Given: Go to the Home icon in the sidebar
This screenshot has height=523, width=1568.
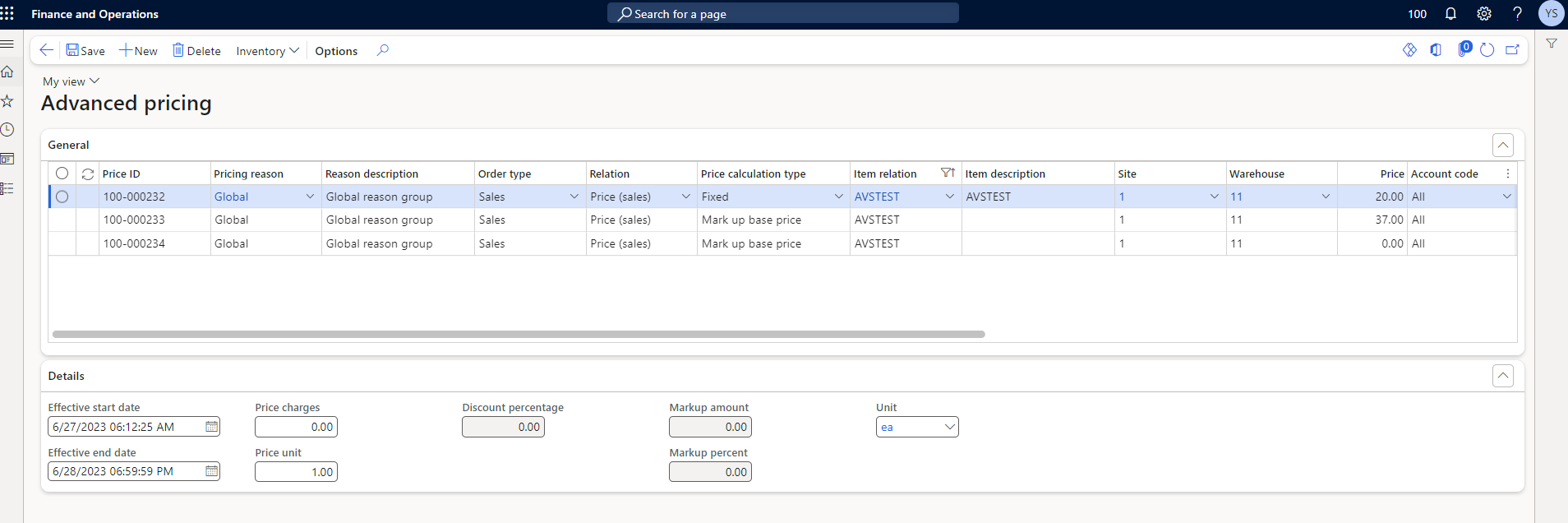Looking at the screenshot, I should tap(7, 72).
